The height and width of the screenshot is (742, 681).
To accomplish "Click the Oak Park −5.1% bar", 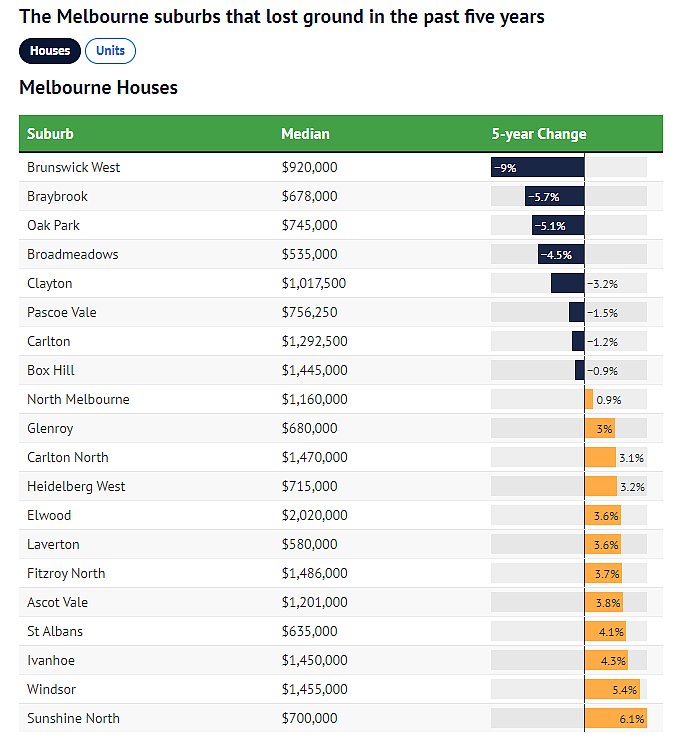I will (x=558, y=226).
